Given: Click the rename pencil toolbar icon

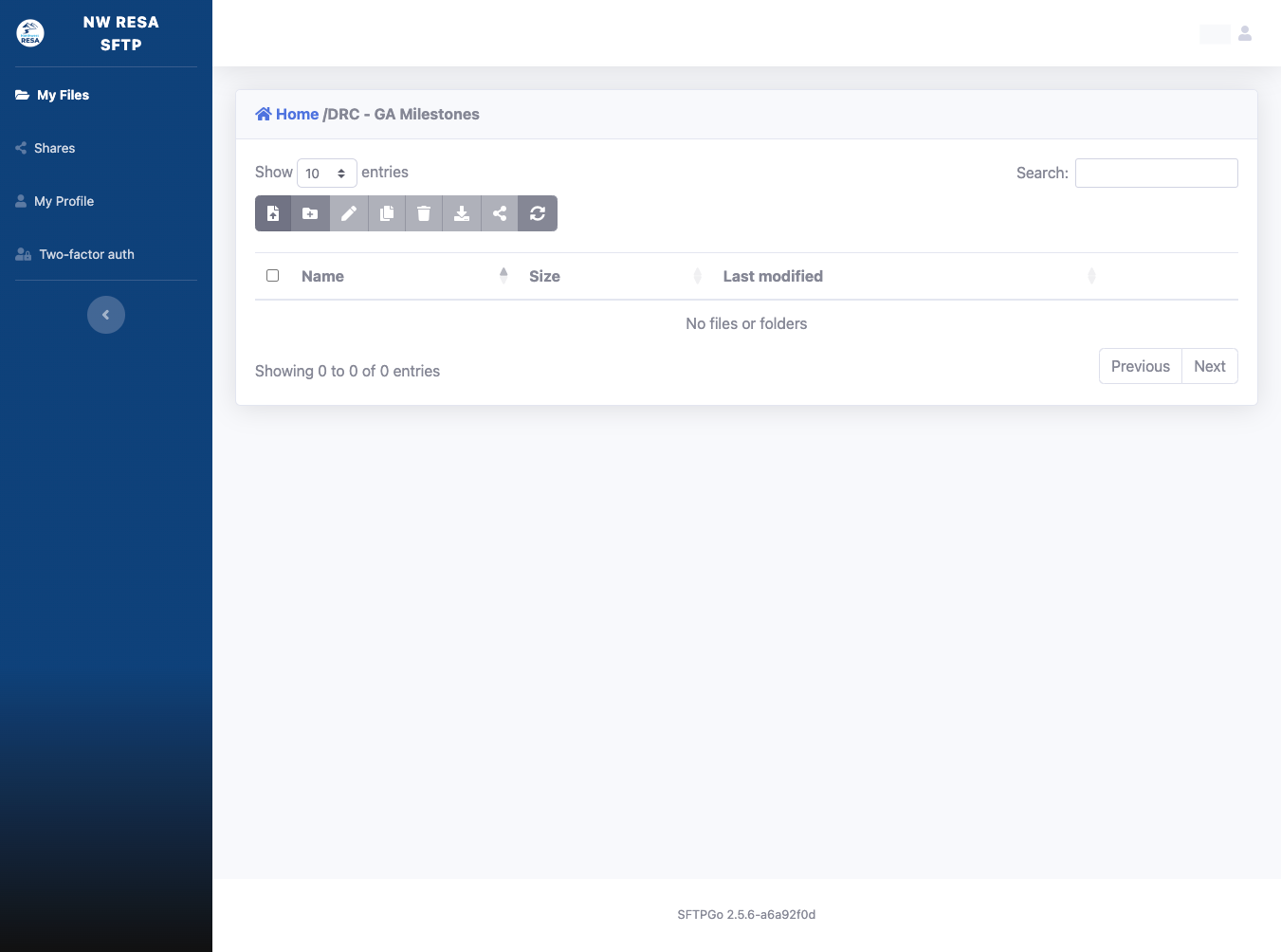Looking at the screenshot, I should (348, 213).
